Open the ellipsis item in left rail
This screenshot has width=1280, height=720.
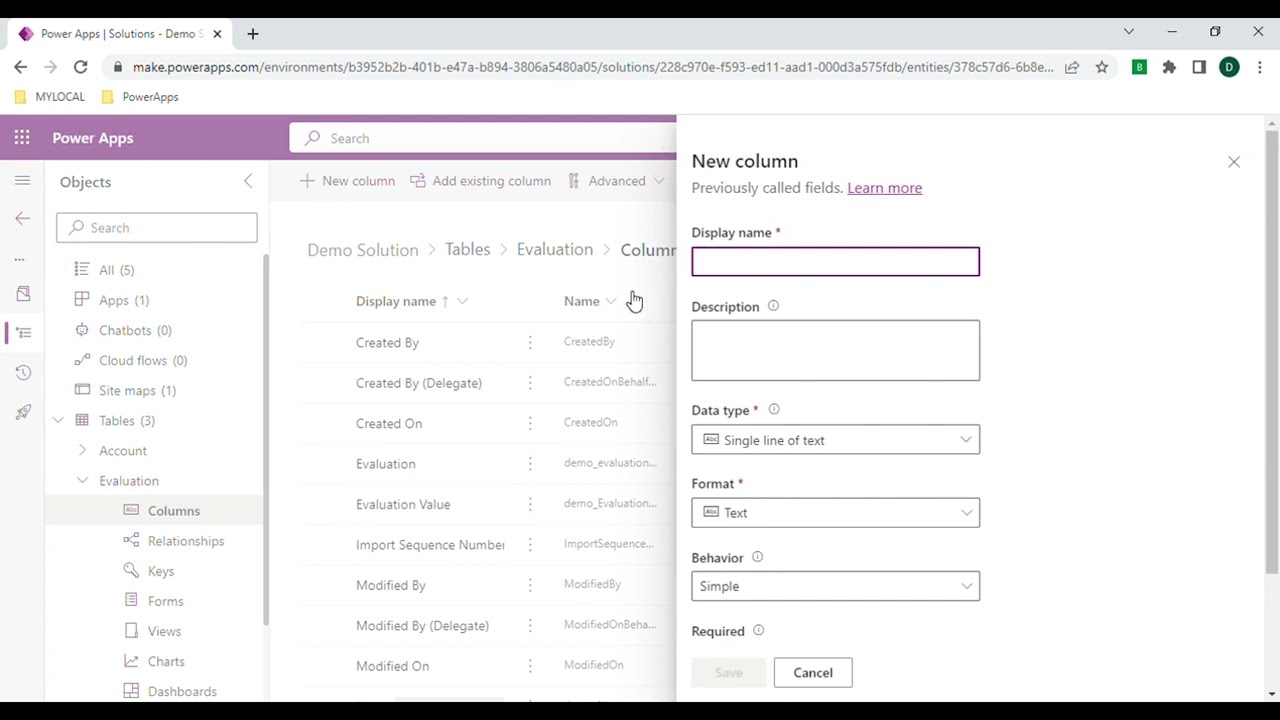point(19,259)
